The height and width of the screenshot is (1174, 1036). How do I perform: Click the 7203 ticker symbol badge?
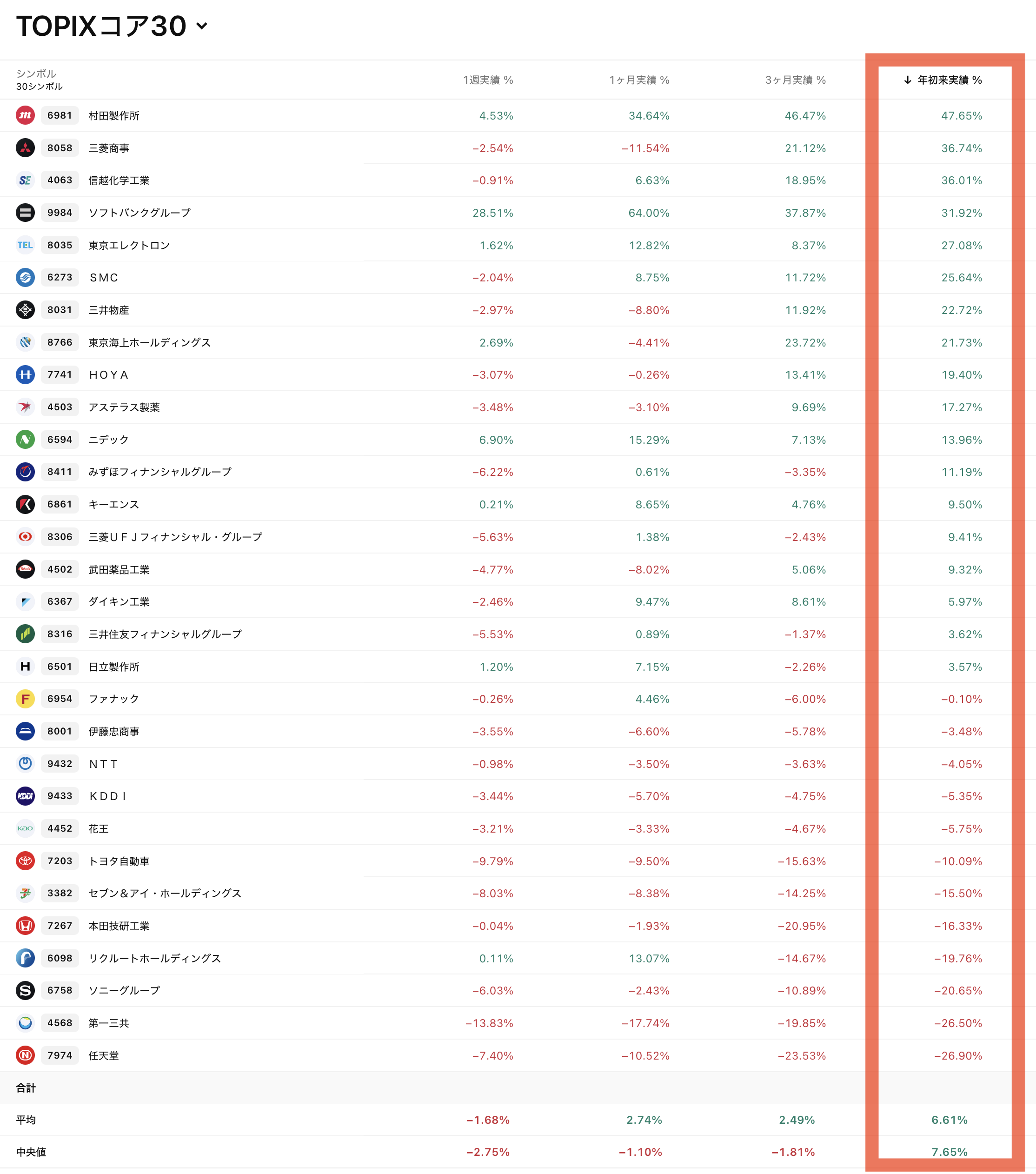point(60,861)
